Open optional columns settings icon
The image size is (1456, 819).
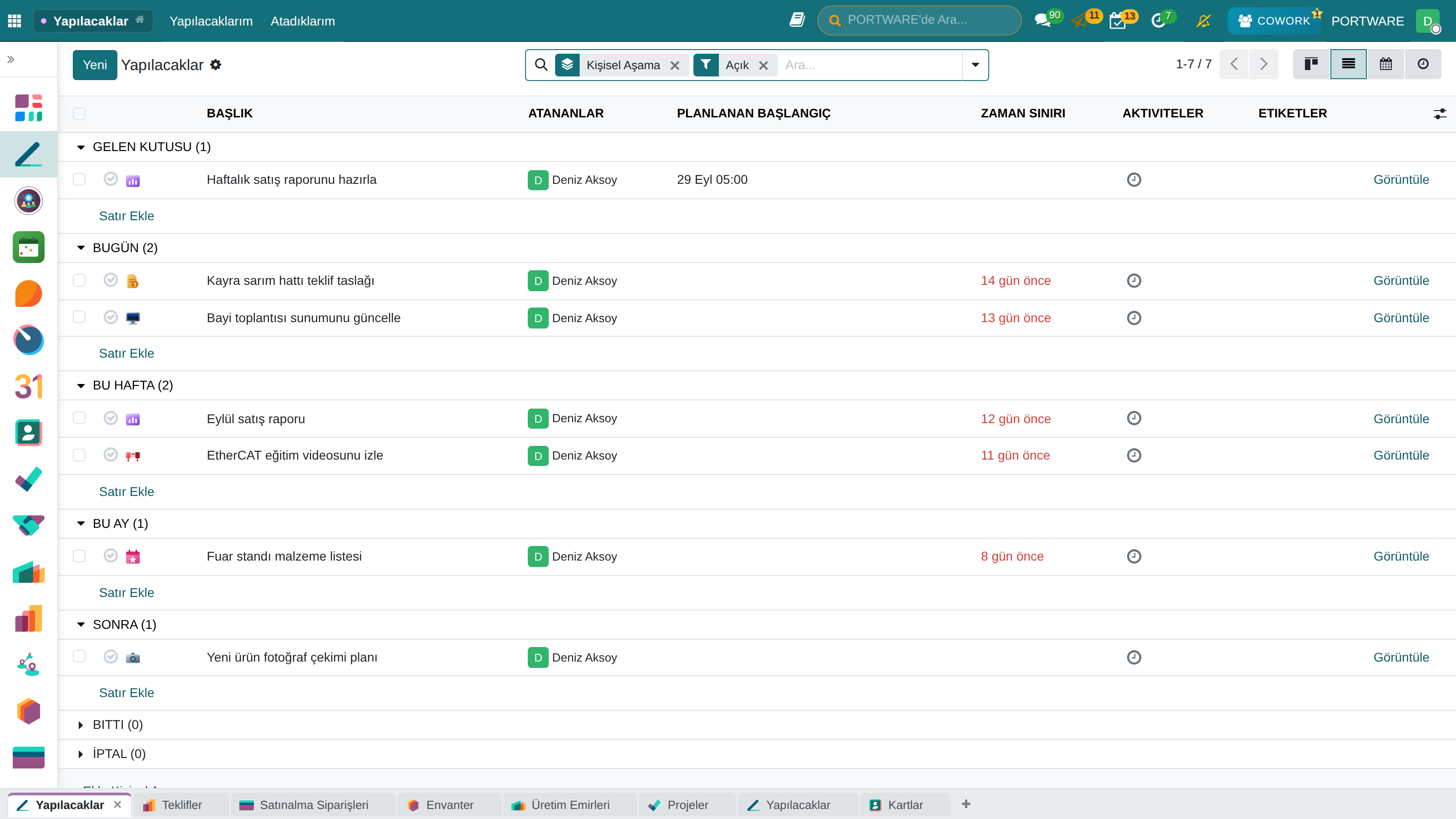tap(1440, 114)
